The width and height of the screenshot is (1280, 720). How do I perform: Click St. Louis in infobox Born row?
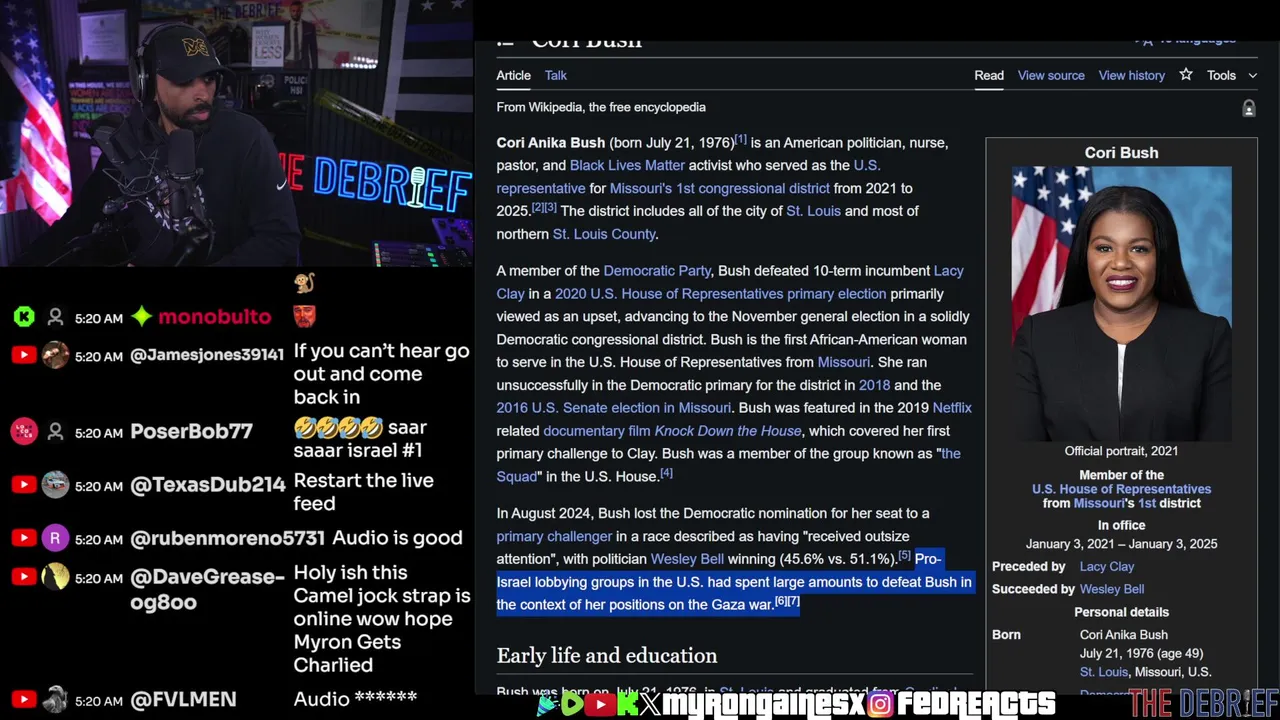click(1104, 672)
